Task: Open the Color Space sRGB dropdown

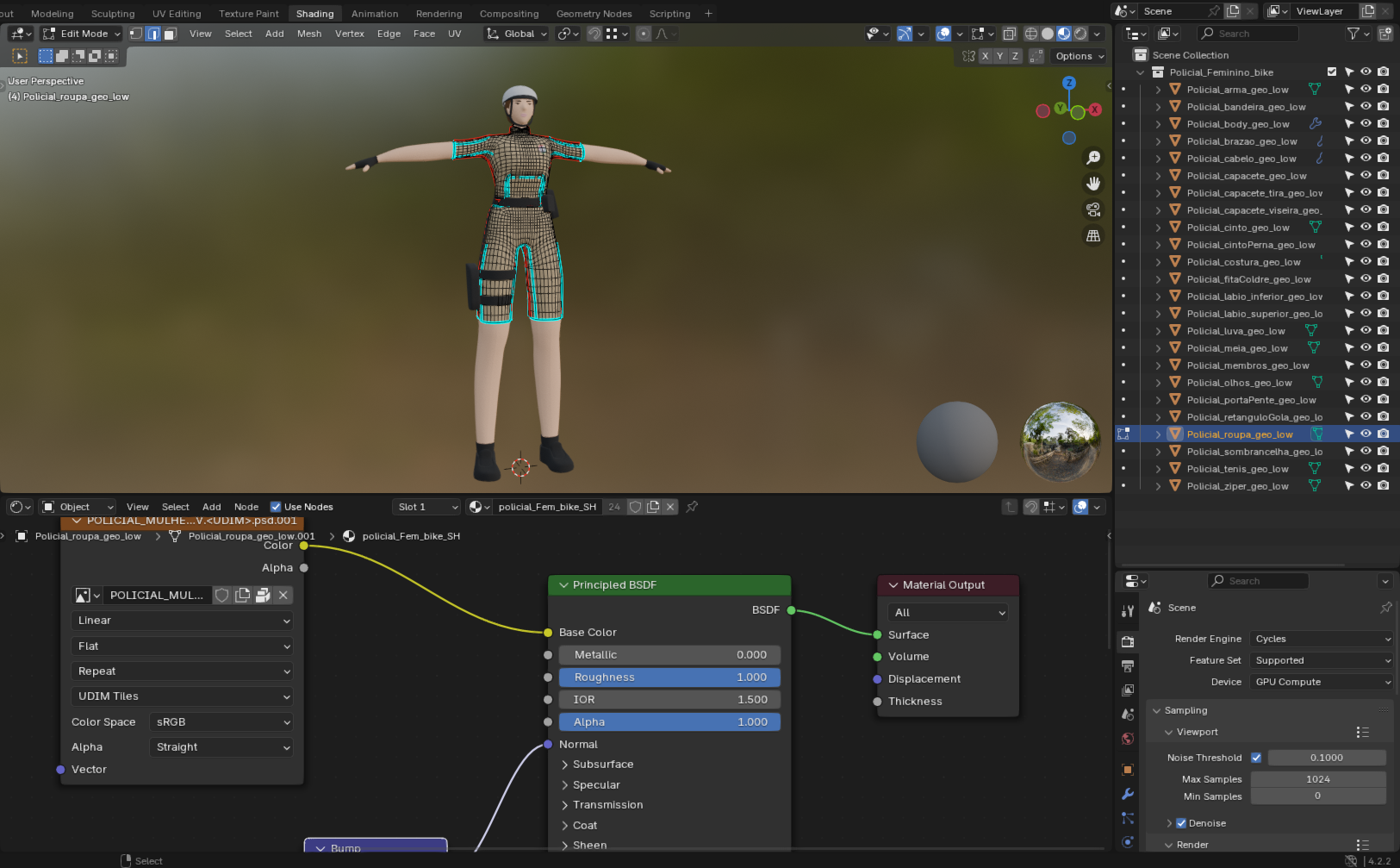Action: pyautogui.click(x=221, y=722)
